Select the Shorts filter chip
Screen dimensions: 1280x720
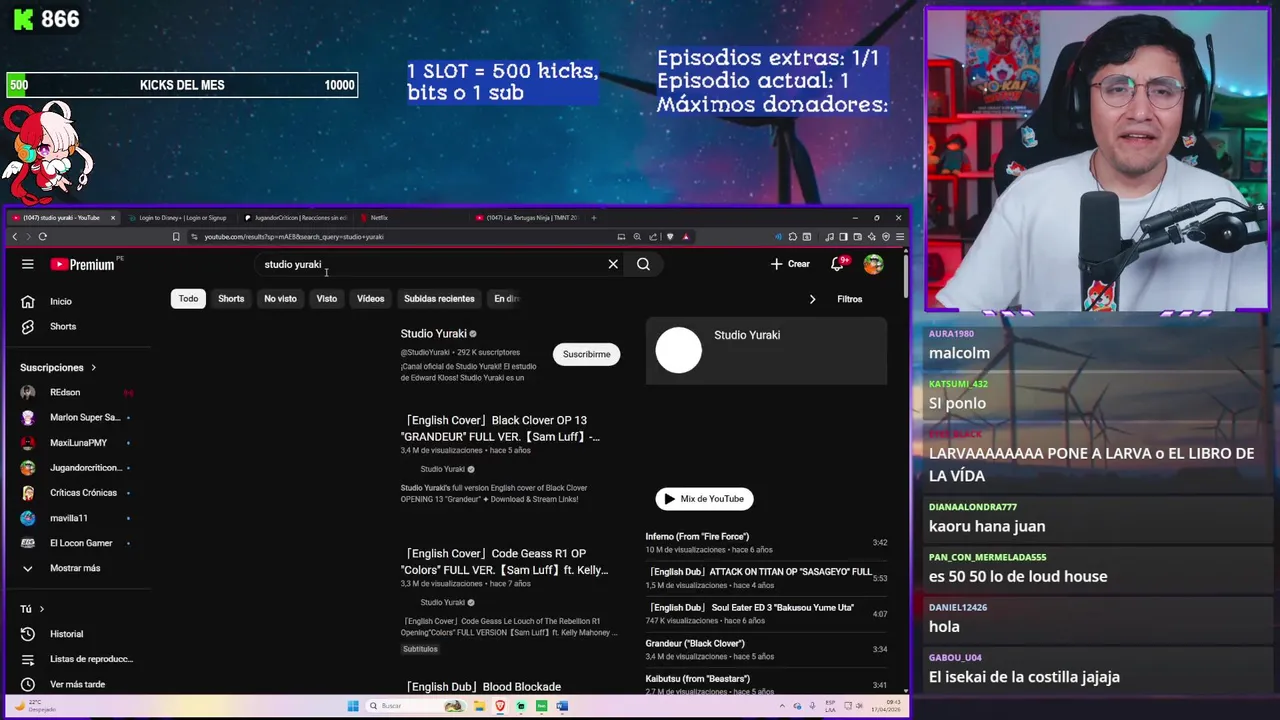pyautogui.click(x=231, y=298)
